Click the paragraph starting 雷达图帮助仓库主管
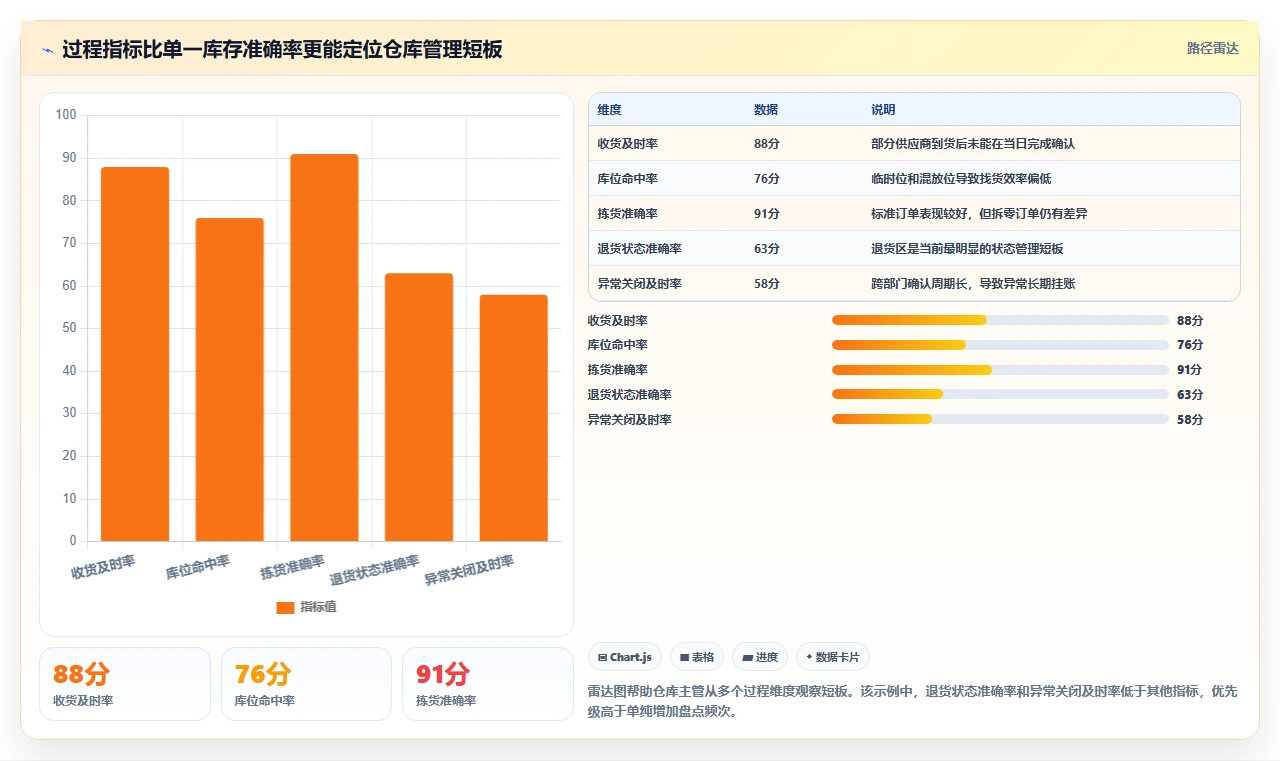Viewport: 1280px width, 761px height. [912, 701]
